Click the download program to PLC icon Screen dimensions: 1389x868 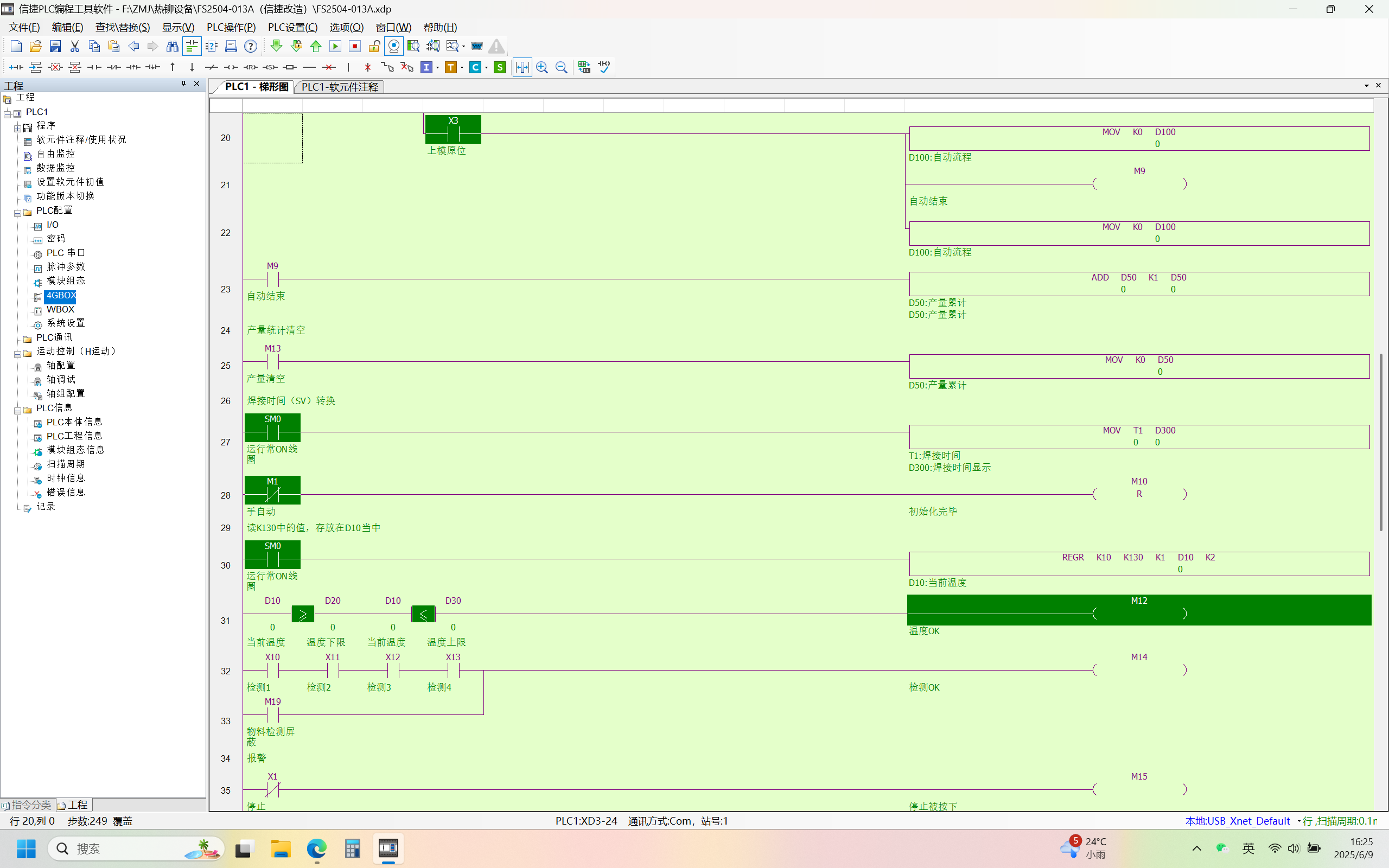pyautogui.click(x=276, y=46)
